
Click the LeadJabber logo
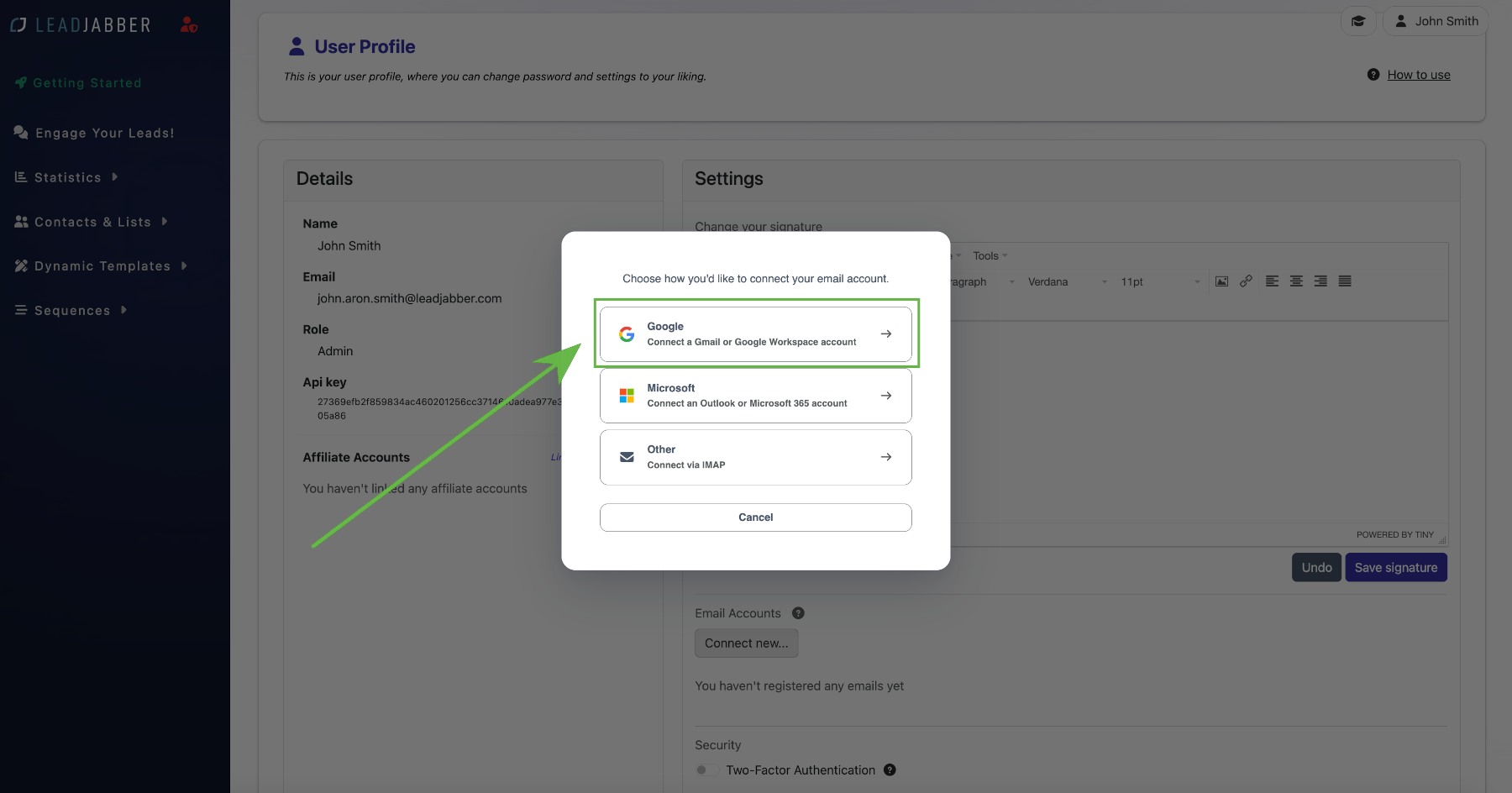pos(81,25)
